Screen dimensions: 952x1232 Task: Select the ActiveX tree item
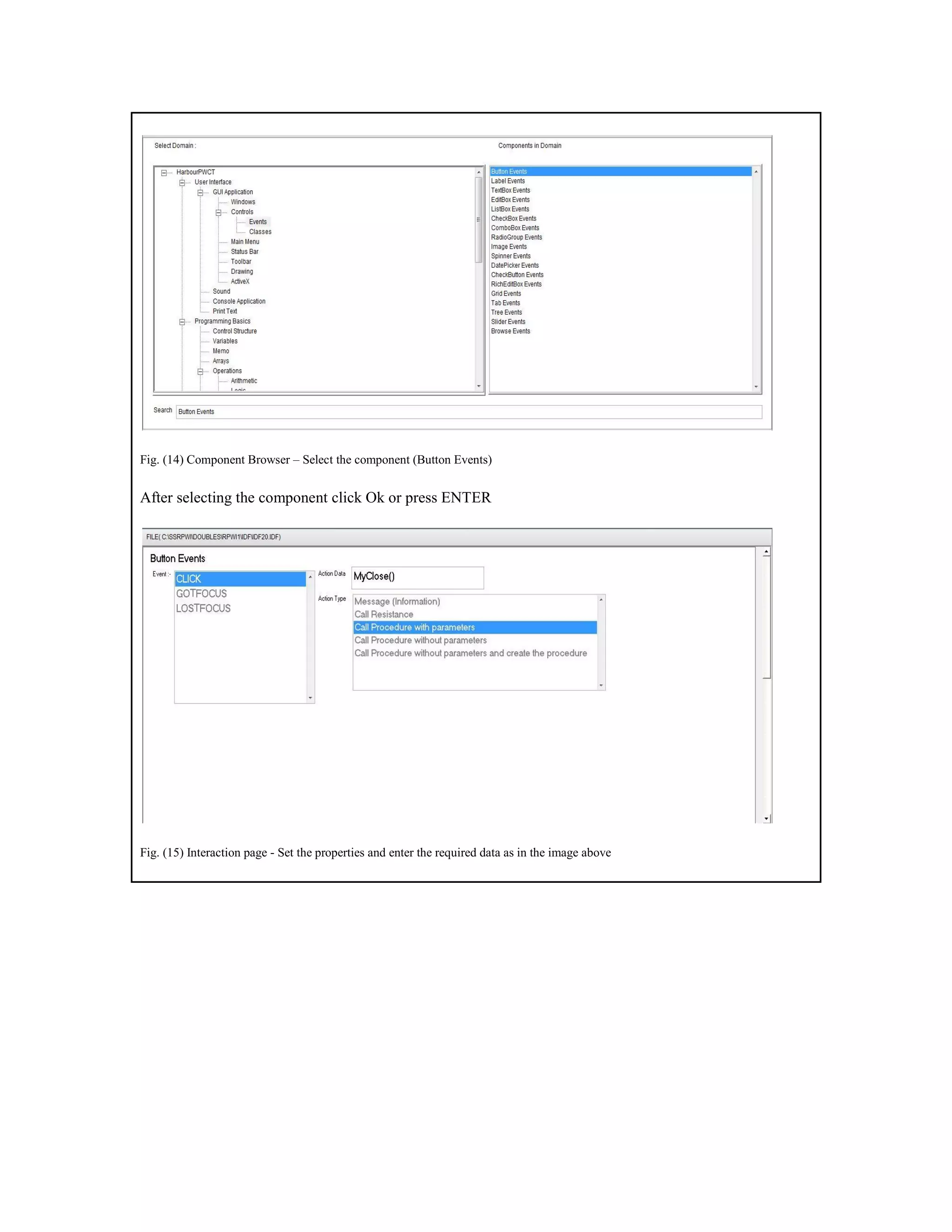(240, 281)
